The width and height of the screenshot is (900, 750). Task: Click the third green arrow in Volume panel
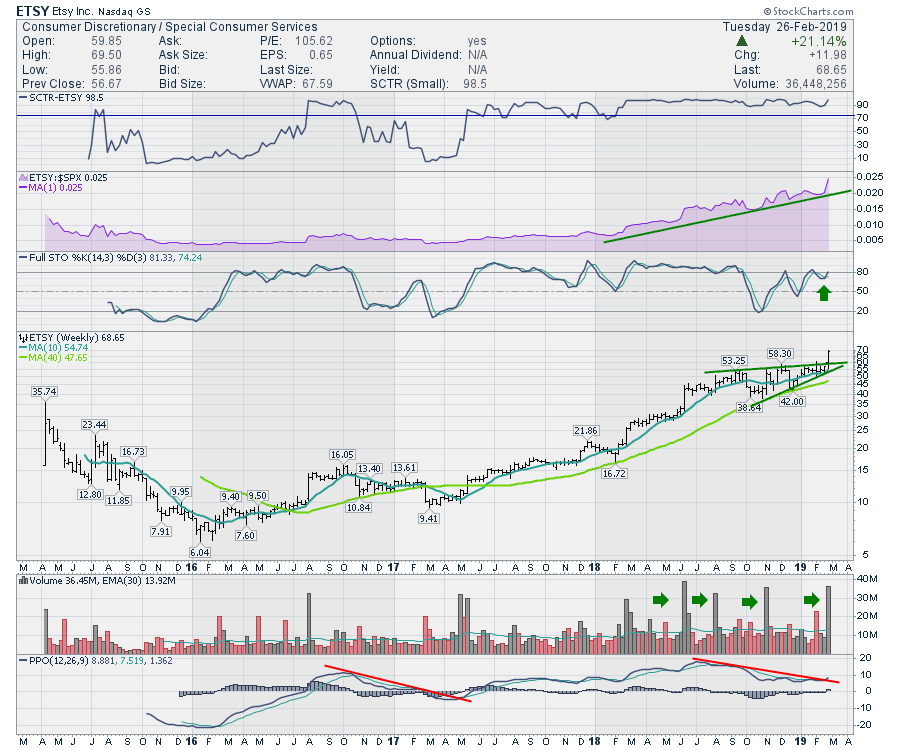pos(749,601)
